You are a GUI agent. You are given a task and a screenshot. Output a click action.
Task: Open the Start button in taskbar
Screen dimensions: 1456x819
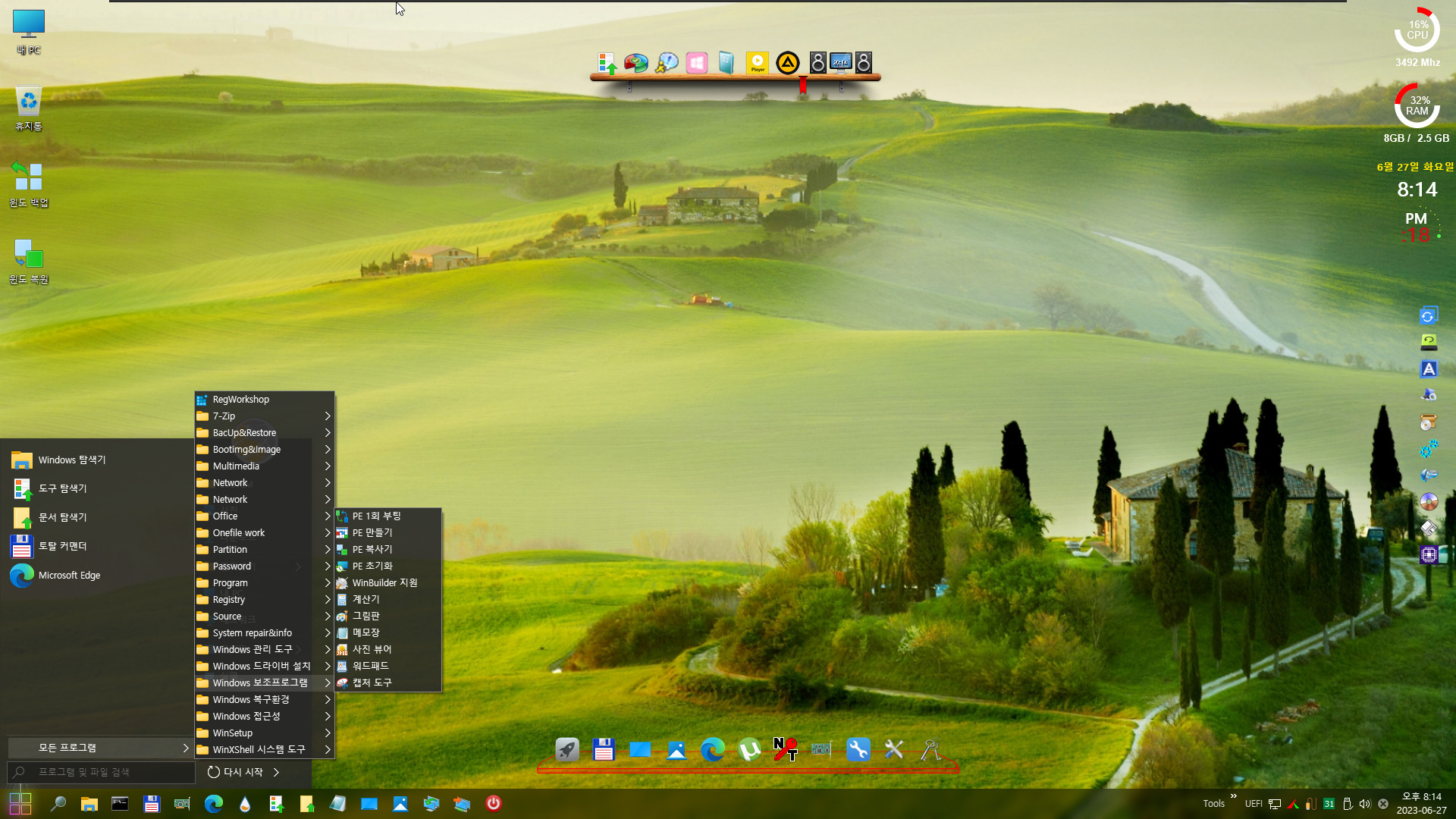(x=20, y=804)
